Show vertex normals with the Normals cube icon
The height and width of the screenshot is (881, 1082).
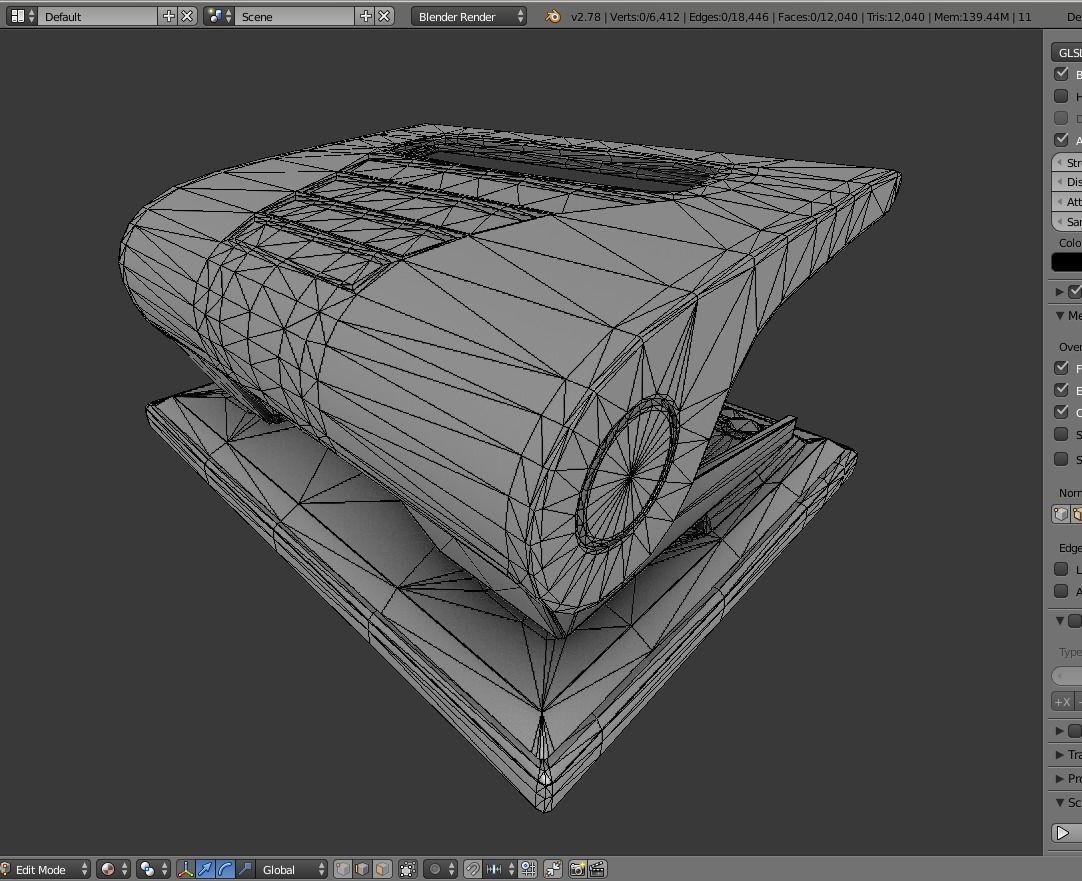coord(1061,514)
